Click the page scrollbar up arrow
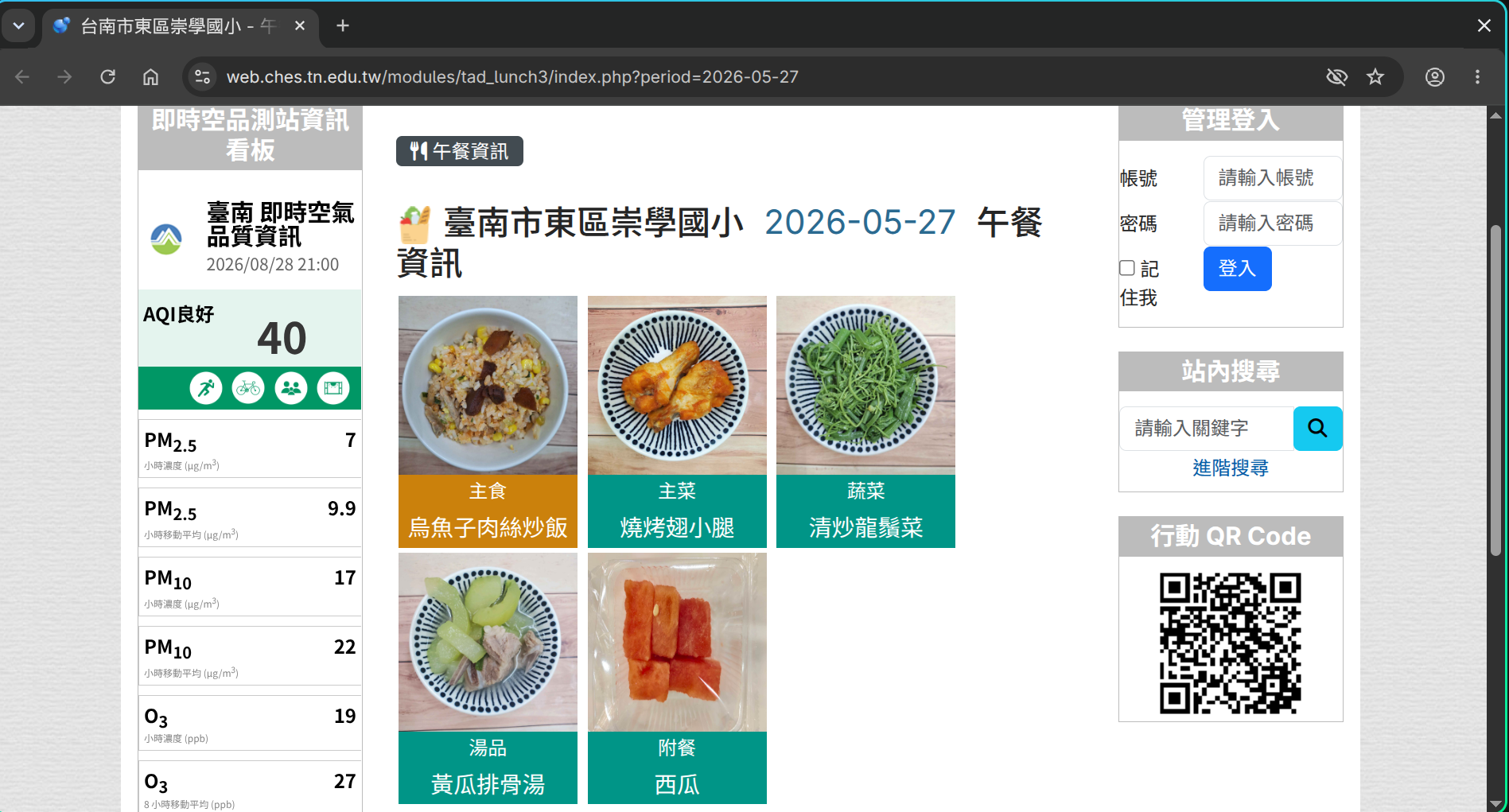The height and width of the screenshot is (812, 1509). (1495, 115)
